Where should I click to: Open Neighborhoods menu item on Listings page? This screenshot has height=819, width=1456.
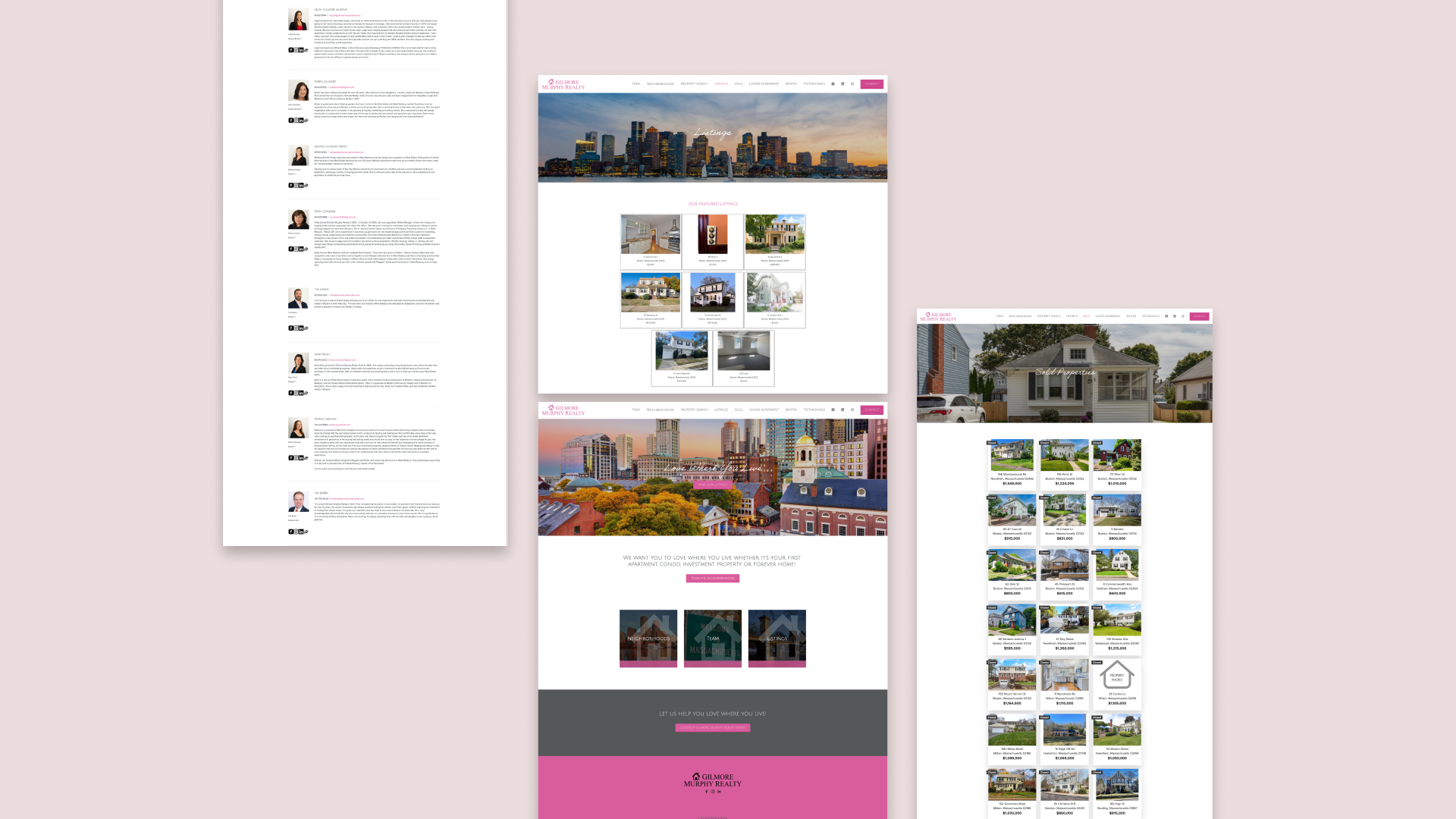pos(660,84)
